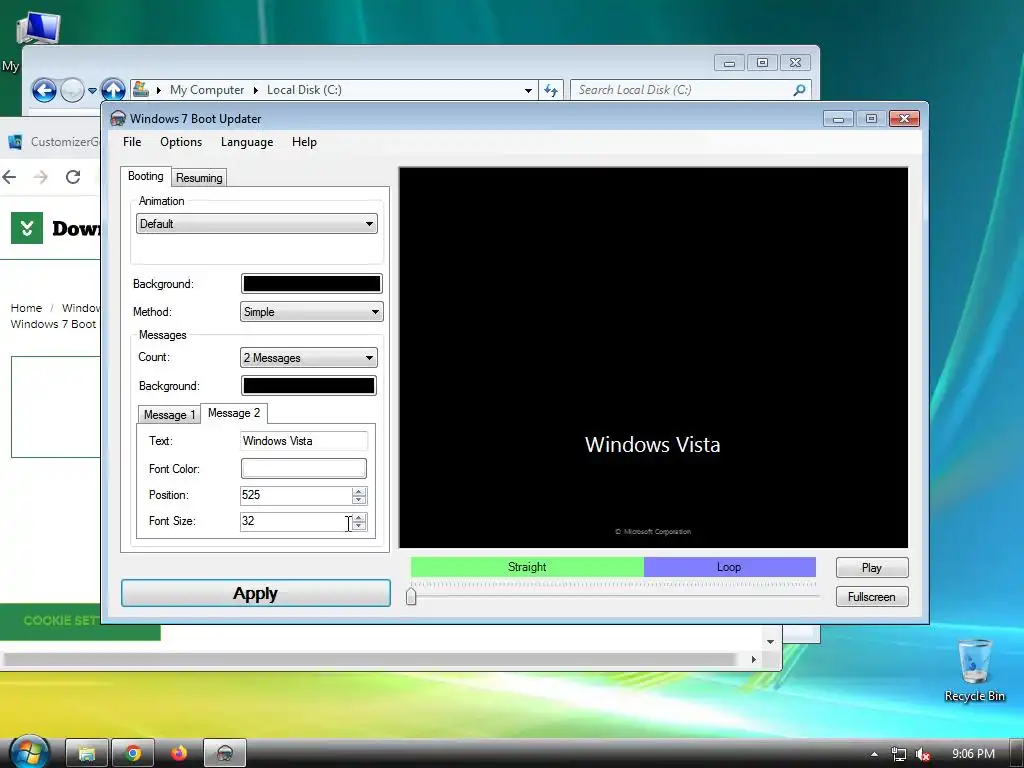Click the browser back arrow
The image size is (1024, 768).
(x=9, y=176)
